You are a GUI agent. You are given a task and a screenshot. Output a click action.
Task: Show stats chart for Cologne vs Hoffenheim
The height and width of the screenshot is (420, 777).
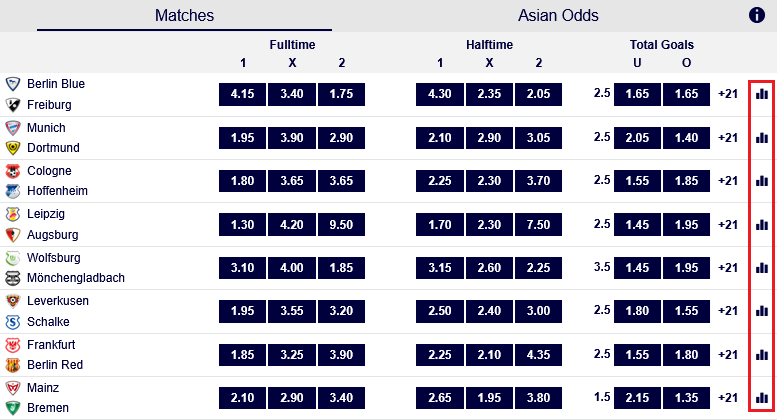pos(762,181)
